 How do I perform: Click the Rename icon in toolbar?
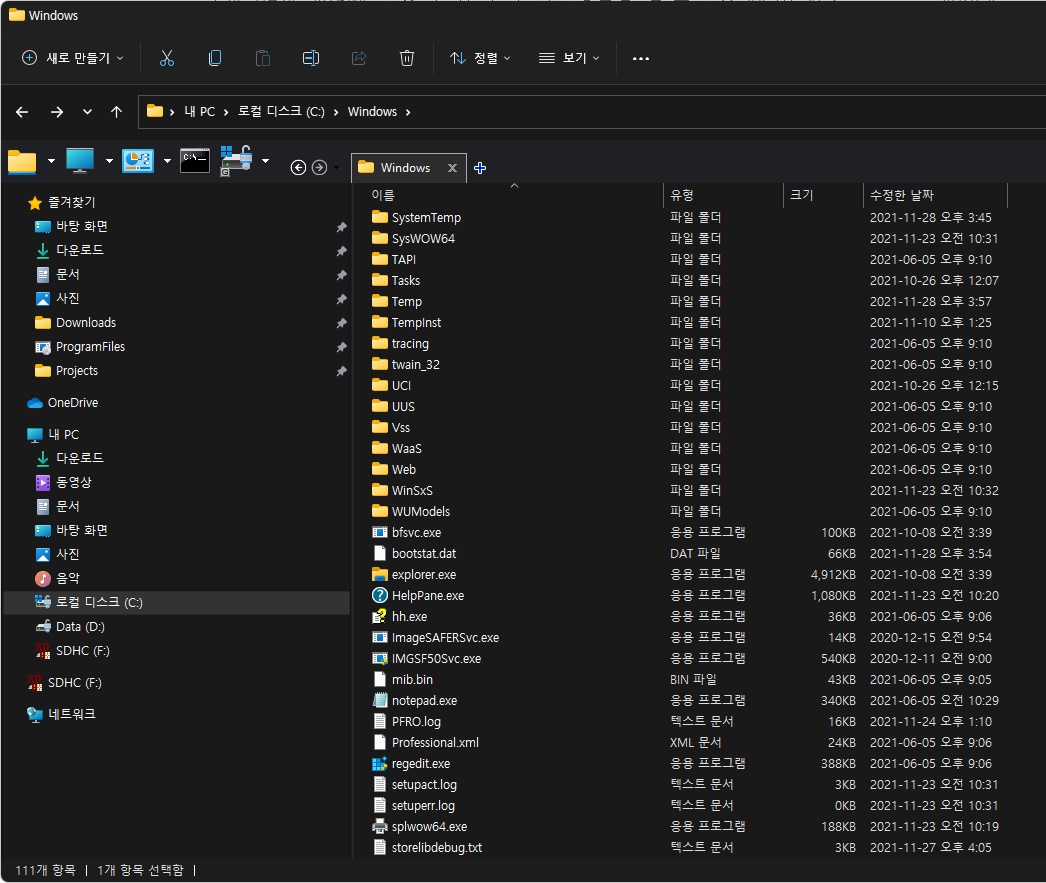click(311, 58)
